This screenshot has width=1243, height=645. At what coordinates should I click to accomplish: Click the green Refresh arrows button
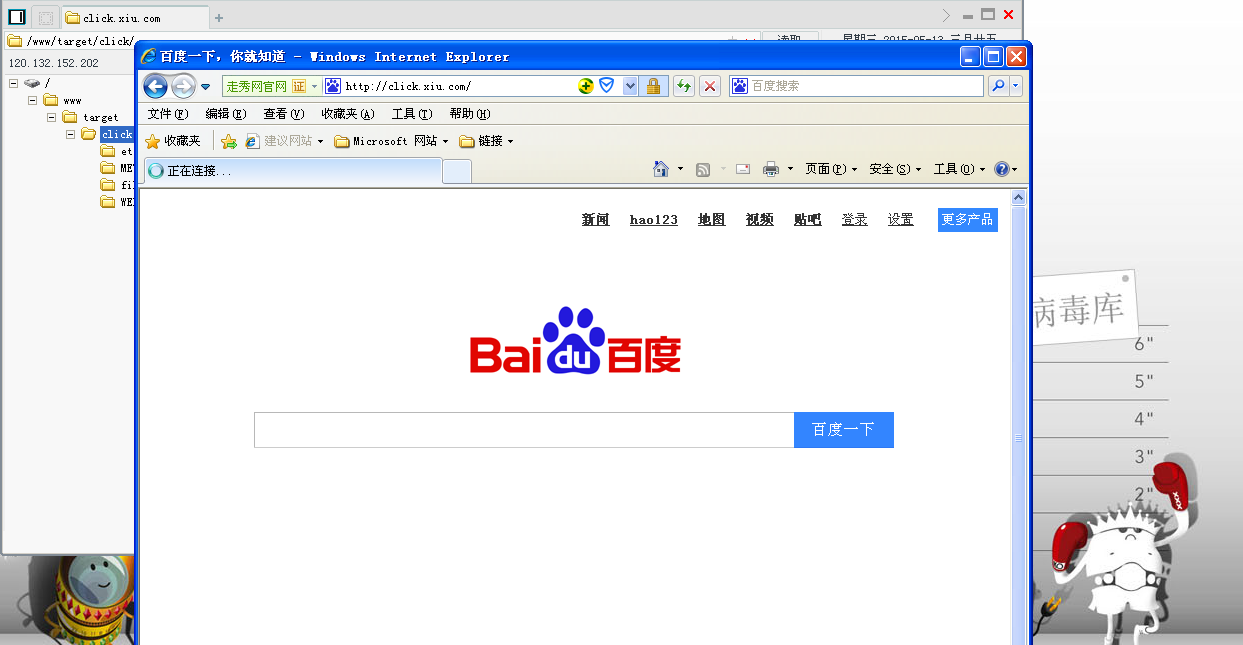click(684, 86)
